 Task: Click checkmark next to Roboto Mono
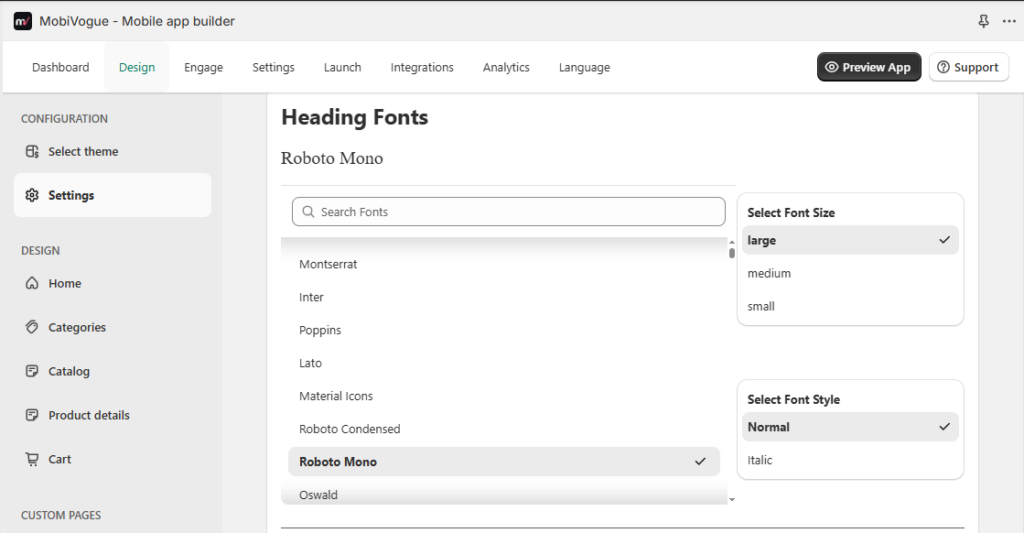[700, 462]
